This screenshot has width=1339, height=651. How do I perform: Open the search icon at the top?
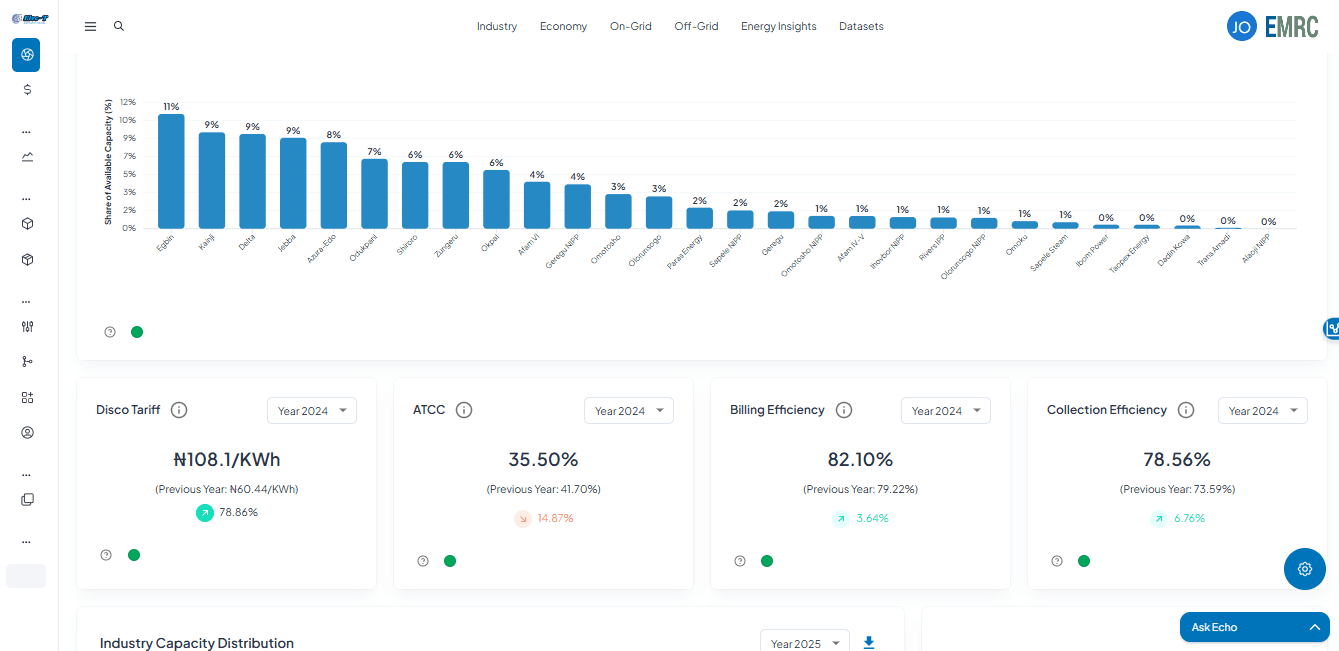119,26
